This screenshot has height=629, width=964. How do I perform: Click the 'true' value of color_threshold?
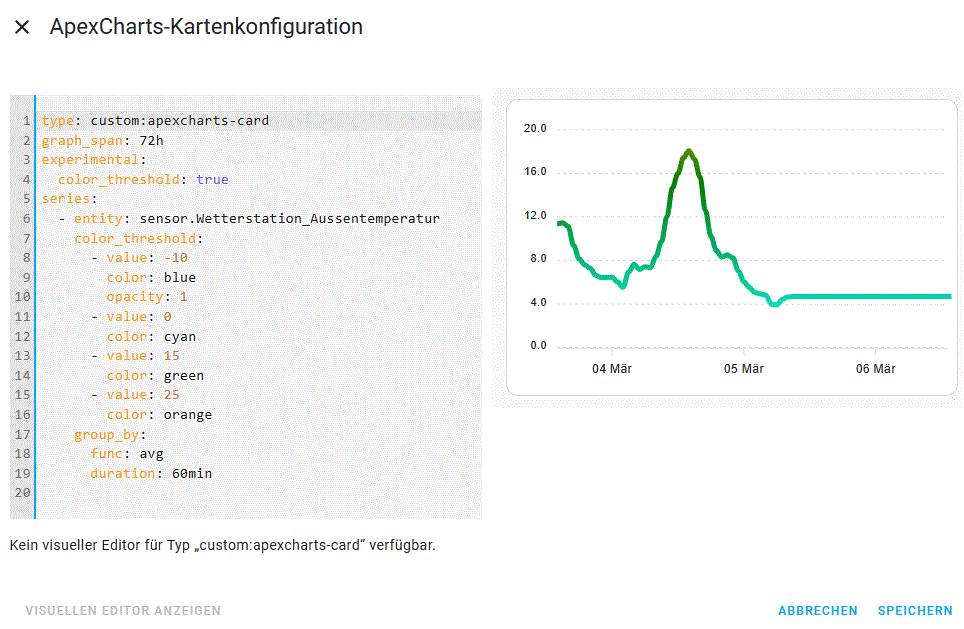(212, 180)
